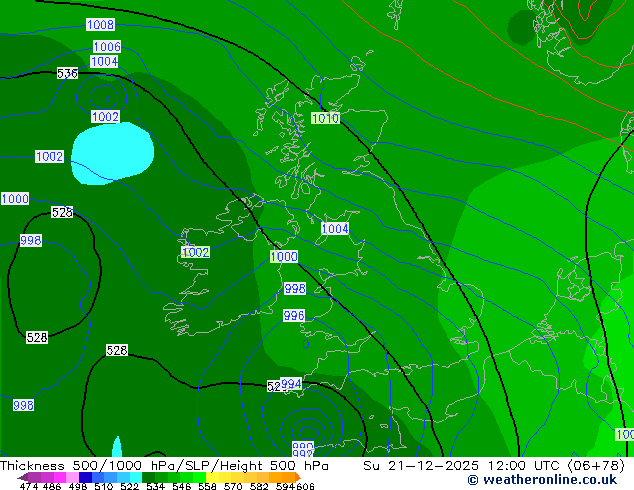Click the yellow 558 swatch in the legend
Viewport: 634px width, 490px height.
click(x=213, y=477)
